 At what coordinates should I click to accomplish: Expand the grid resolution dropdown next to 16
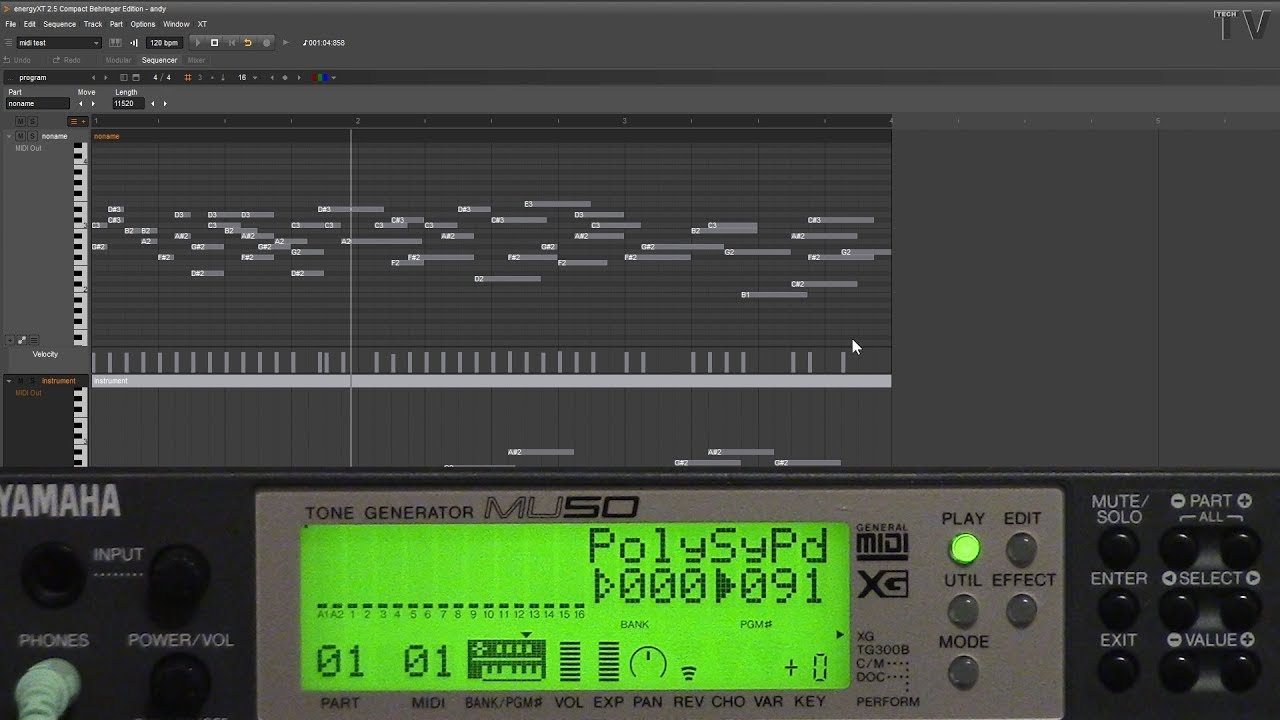[x=255, y=77]
